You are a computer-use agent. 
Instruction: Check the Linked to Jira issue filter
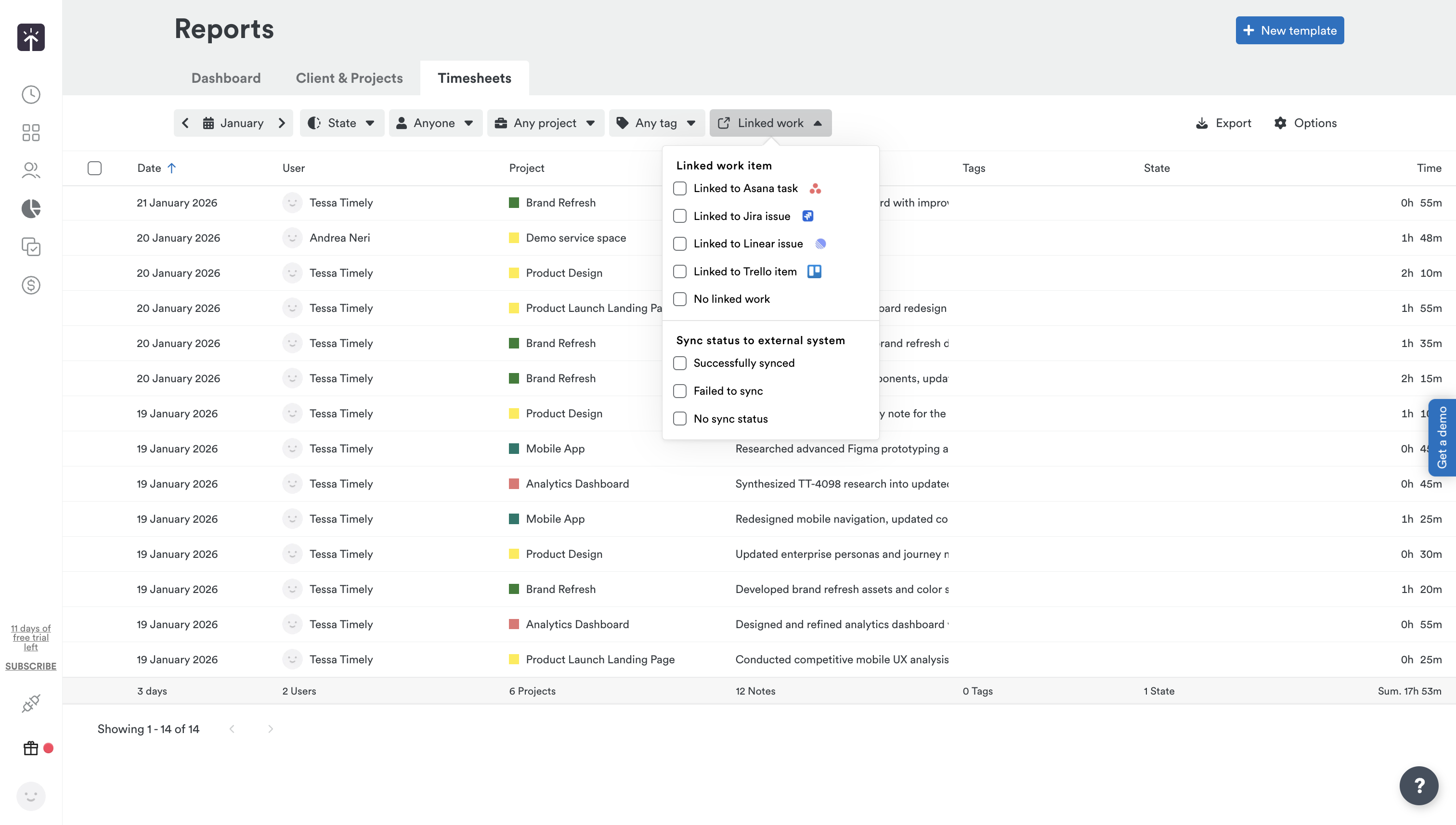coord(679,215)
